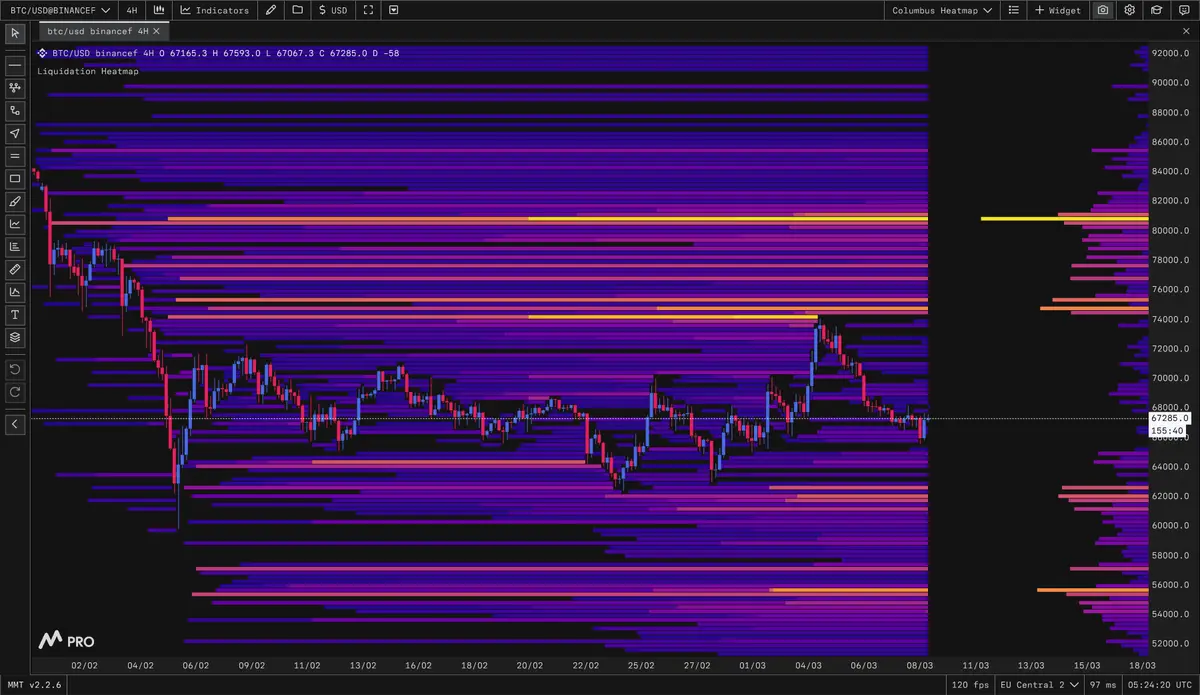This screenshot has height=695, width=1200.
Task: Open the drawing layers manager
Action: (x=15, y=337)
